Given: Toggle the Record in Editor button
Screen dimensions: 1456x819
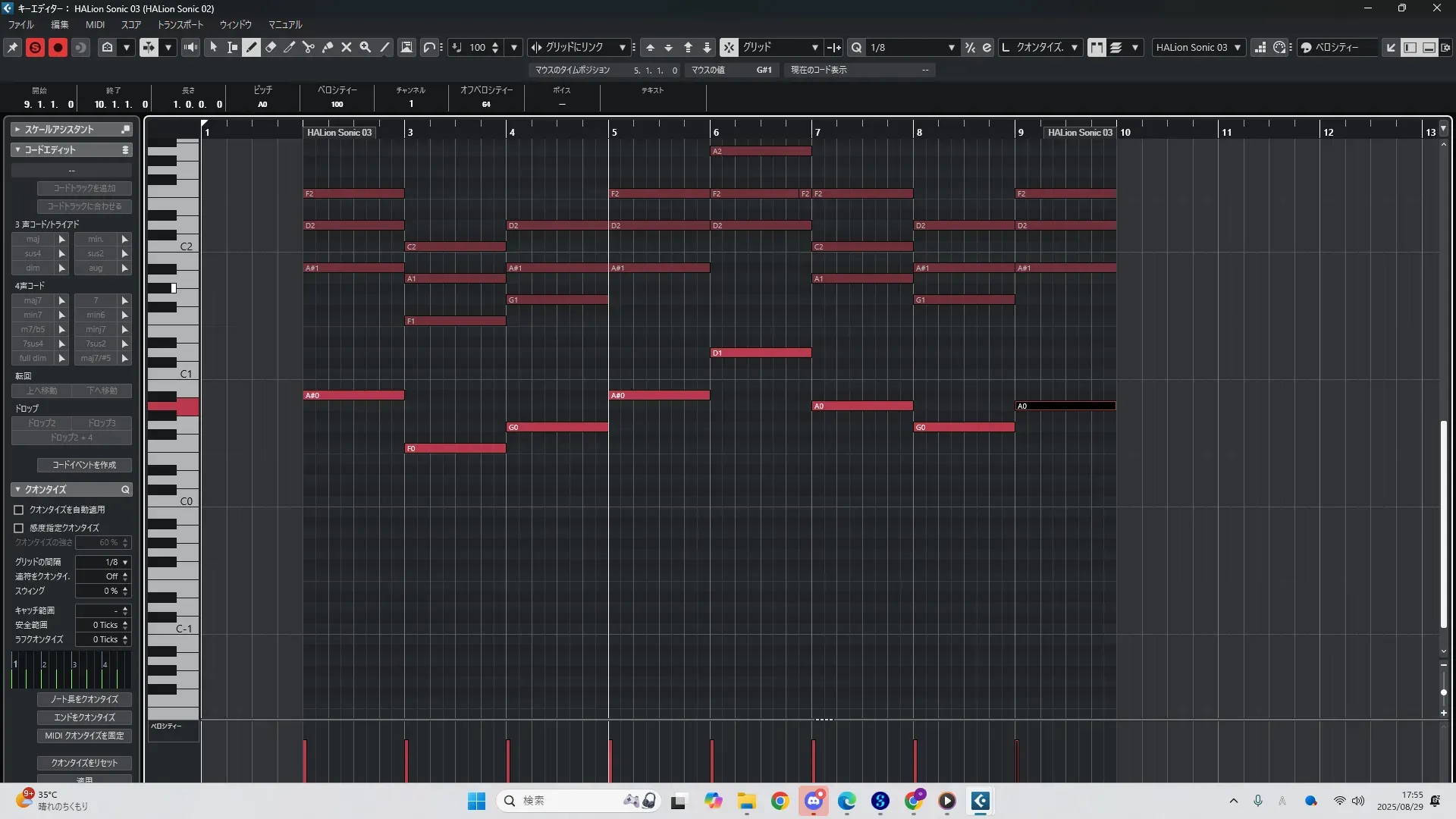Looking at the screenshot, I should tap(58, 47).
